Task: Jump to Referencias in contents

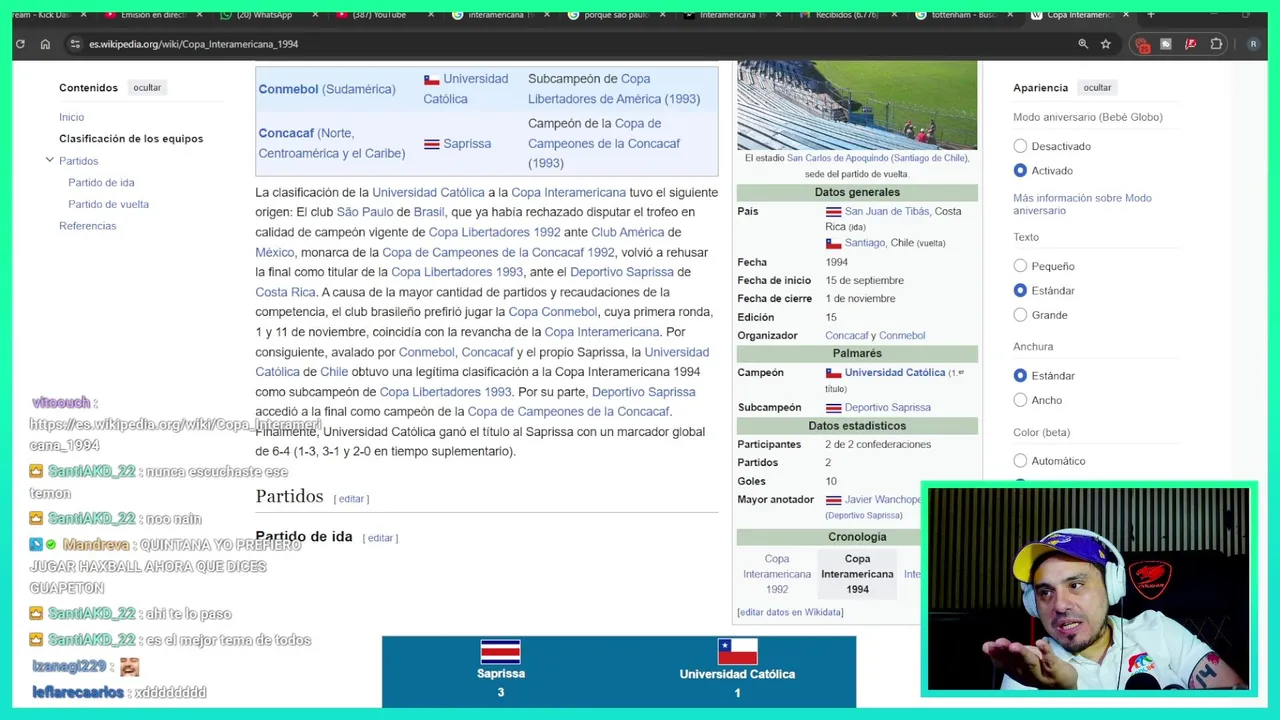Action: coord(87,226)
